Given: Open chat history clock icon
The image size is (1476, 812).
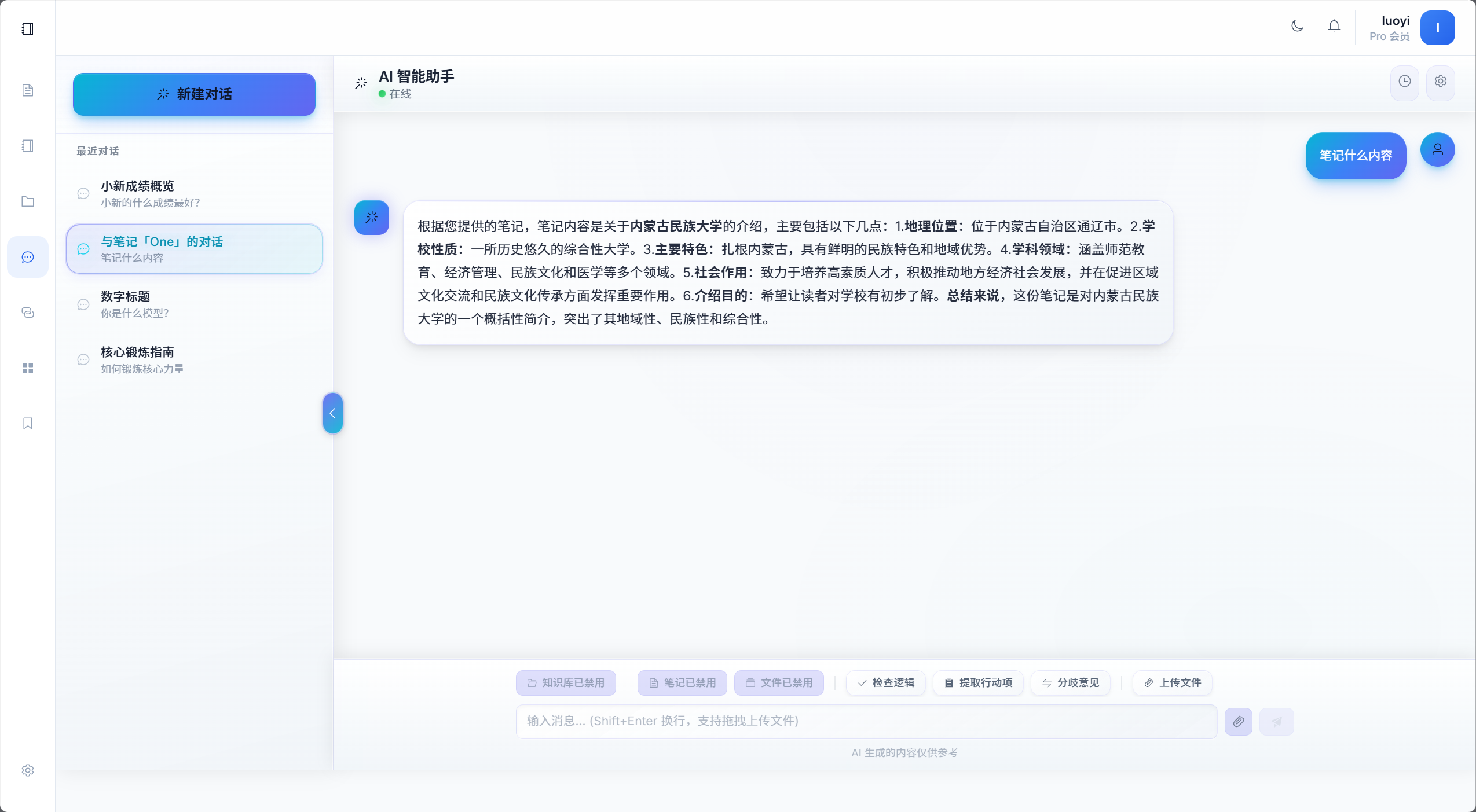Looking at the screenshot, I should [1404, 82].
